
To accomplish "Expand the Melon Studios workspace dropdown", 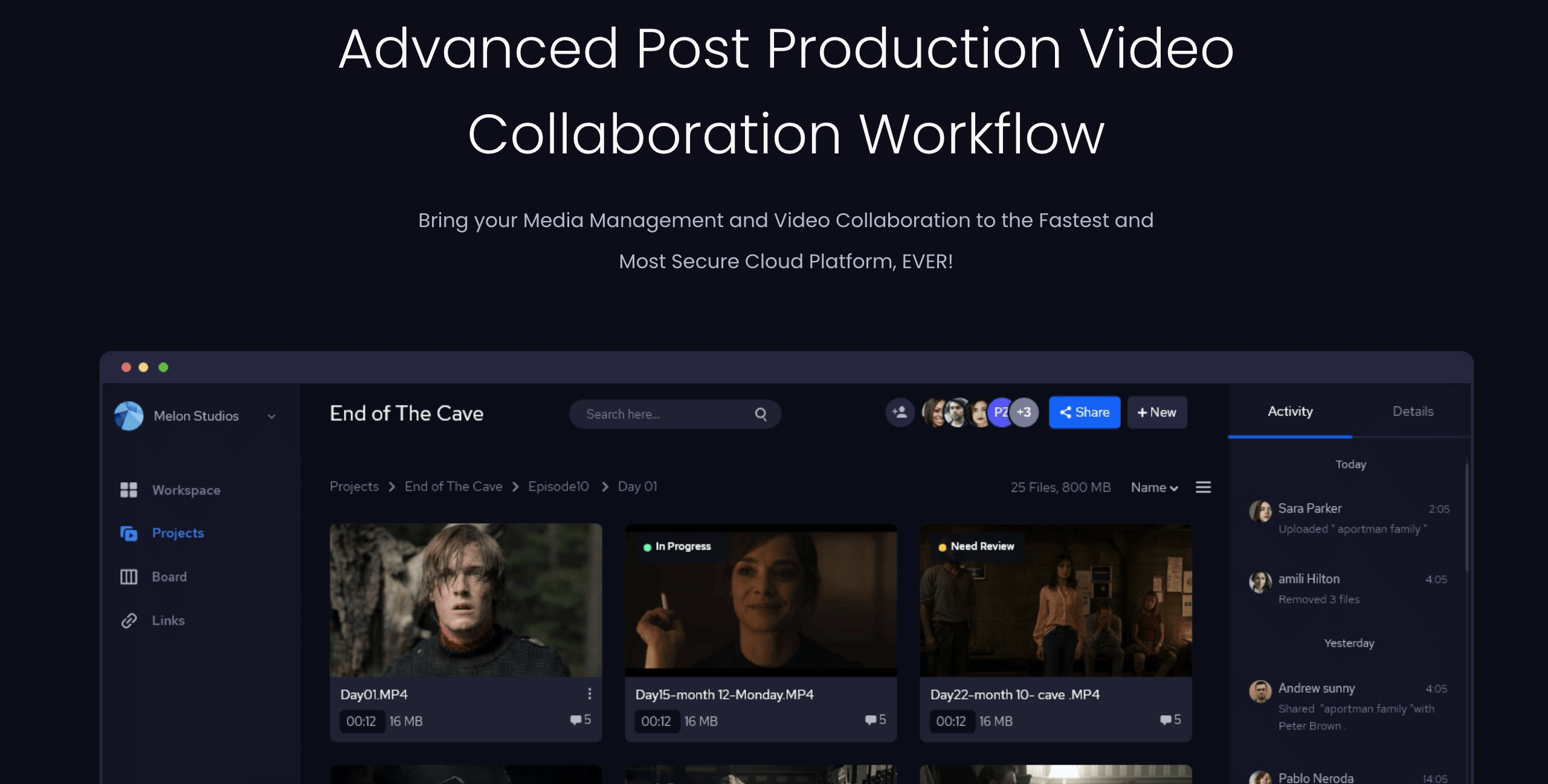I will point(272,416).
